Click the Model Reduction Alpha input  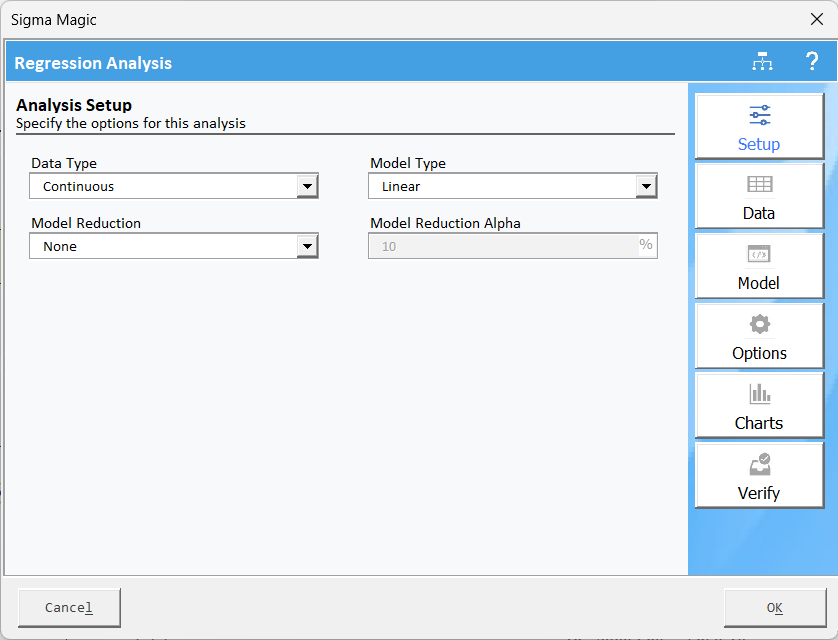coord(513,246)
